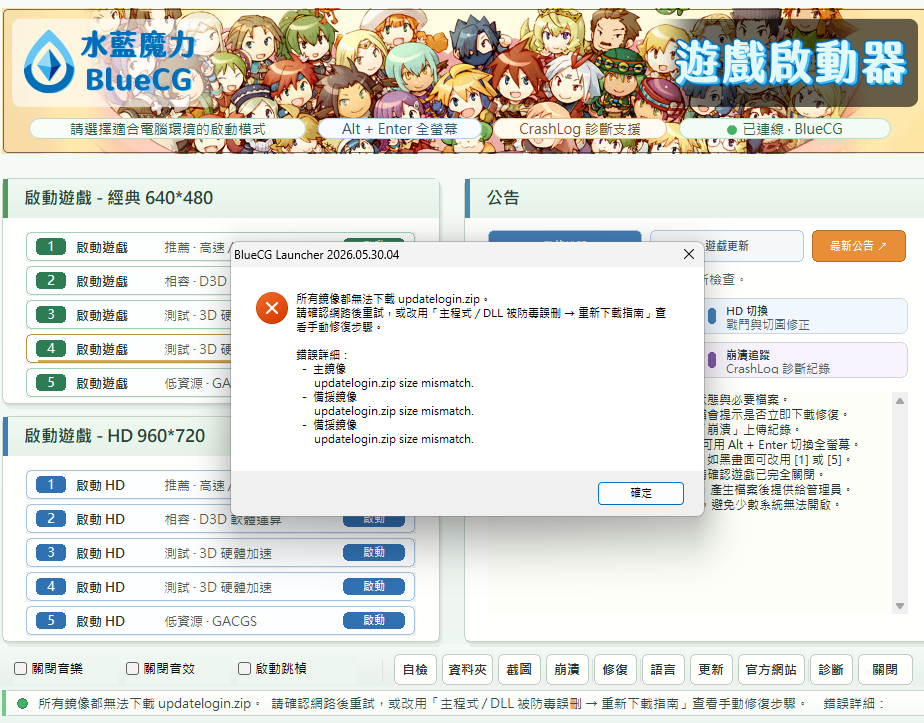Click the 更新 button

(711, 669)
